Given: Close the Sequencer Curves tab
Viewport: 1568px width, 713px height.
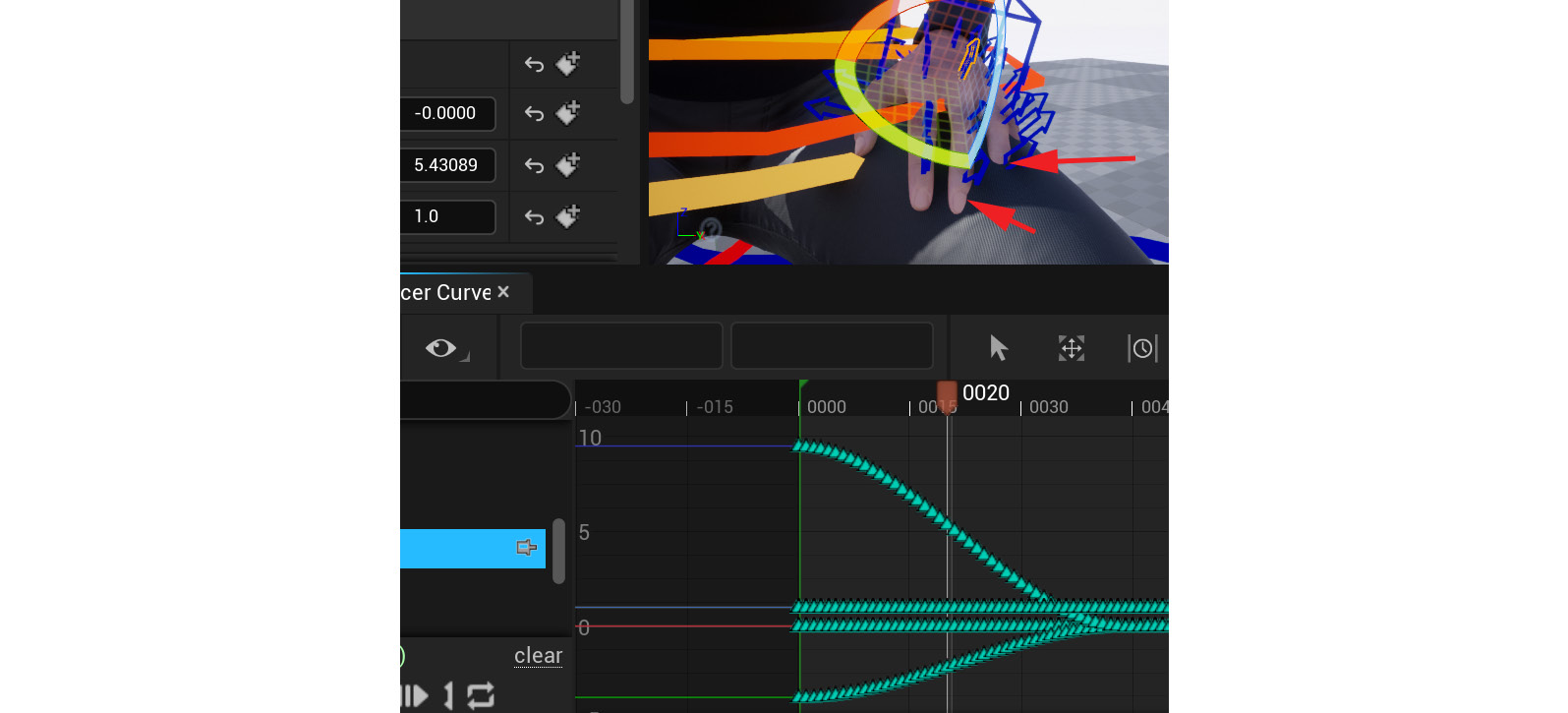Looking at the screenshot, I should coord(503,292).
